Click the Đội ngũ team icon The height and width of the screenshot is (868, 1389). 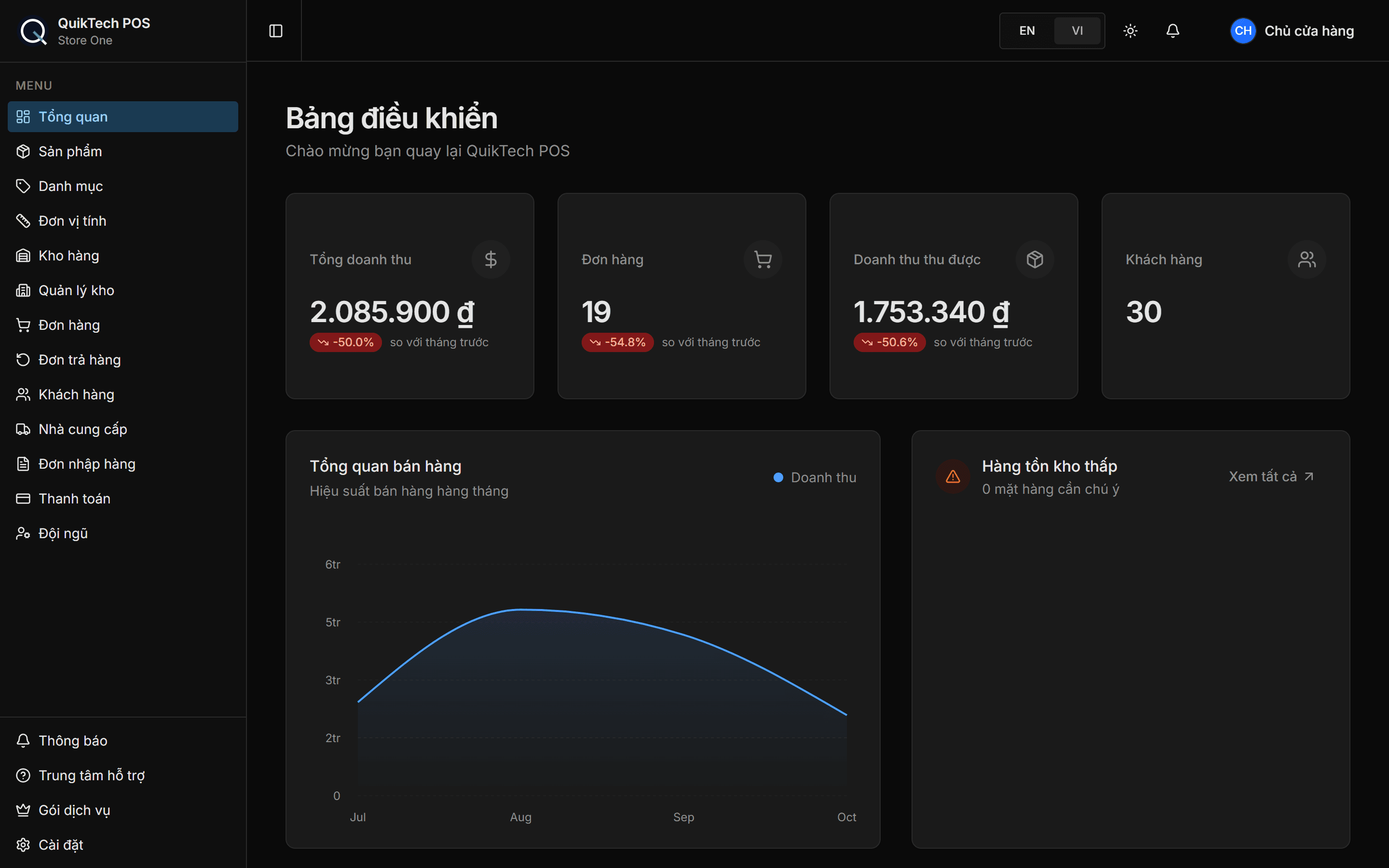23,533
